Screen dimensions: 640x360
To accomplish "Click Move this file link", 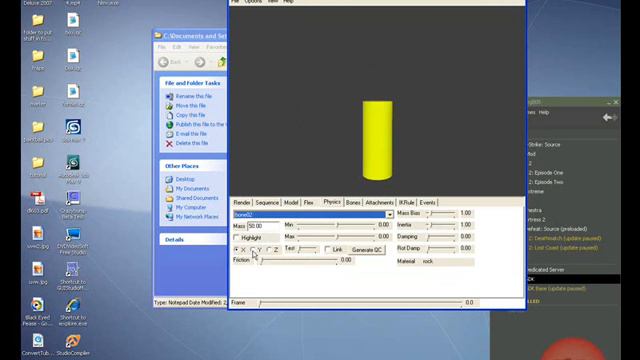I will pos(191,106).
